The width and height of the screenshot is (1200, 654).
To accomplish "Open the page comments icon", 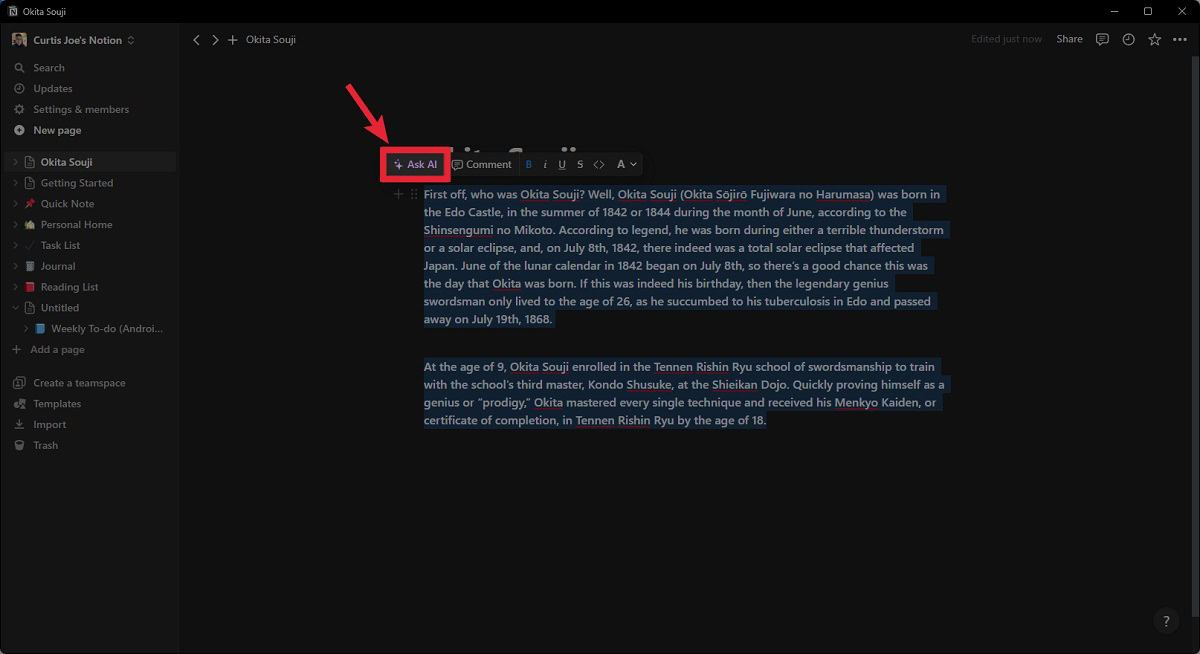I will point(1102,40).
